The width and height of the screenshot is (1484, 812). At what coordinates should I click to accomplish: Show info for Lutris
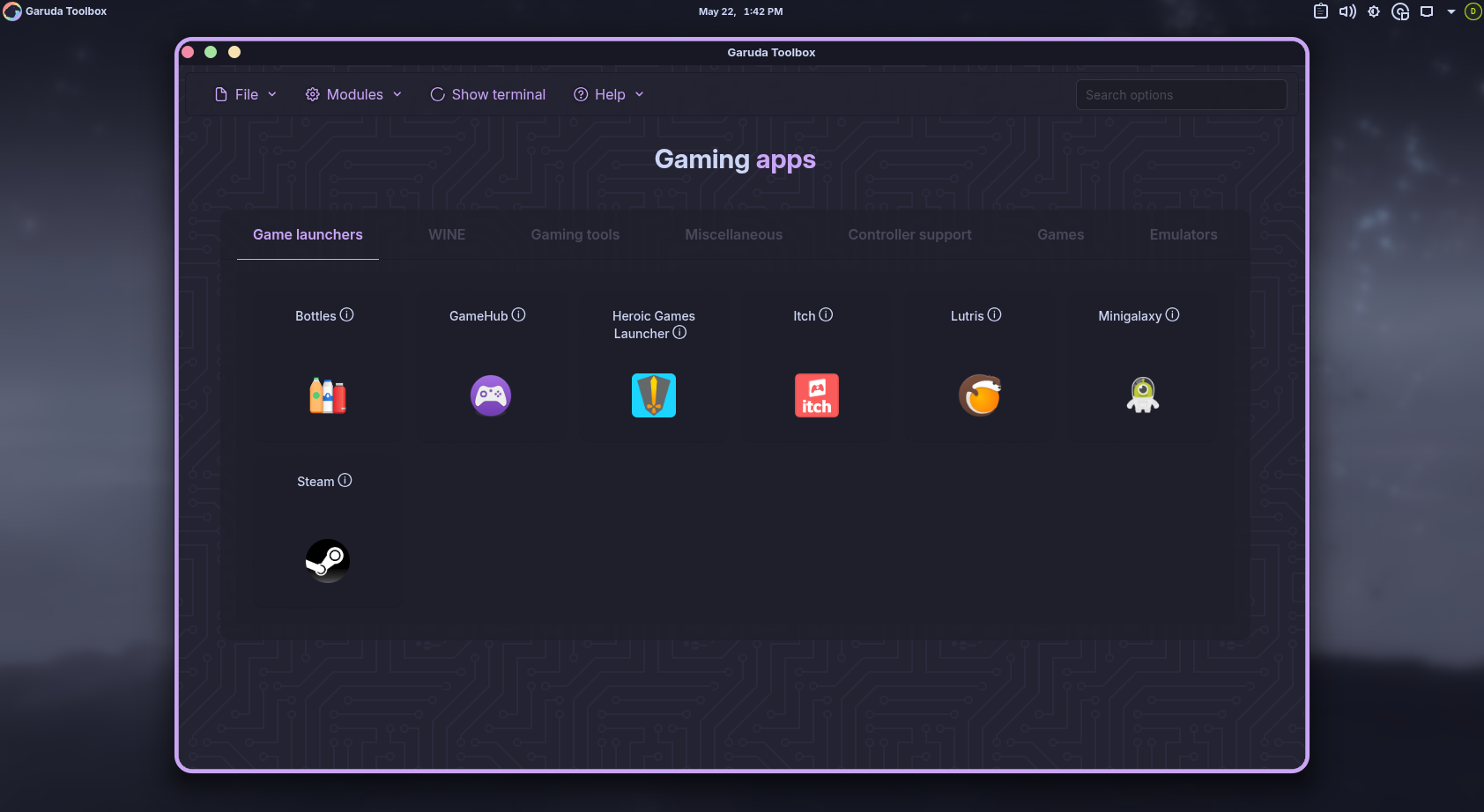pos(995,314)
